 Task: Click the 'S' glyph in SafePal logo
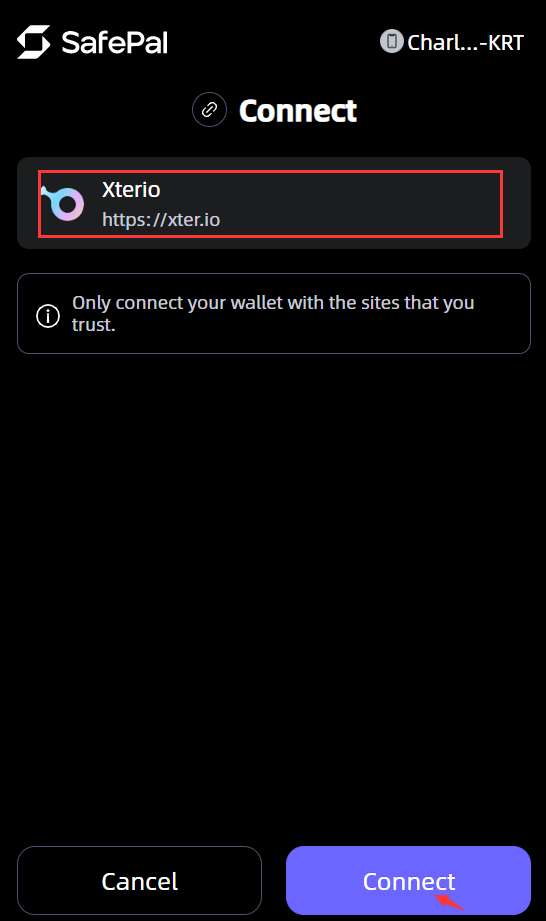33,42
